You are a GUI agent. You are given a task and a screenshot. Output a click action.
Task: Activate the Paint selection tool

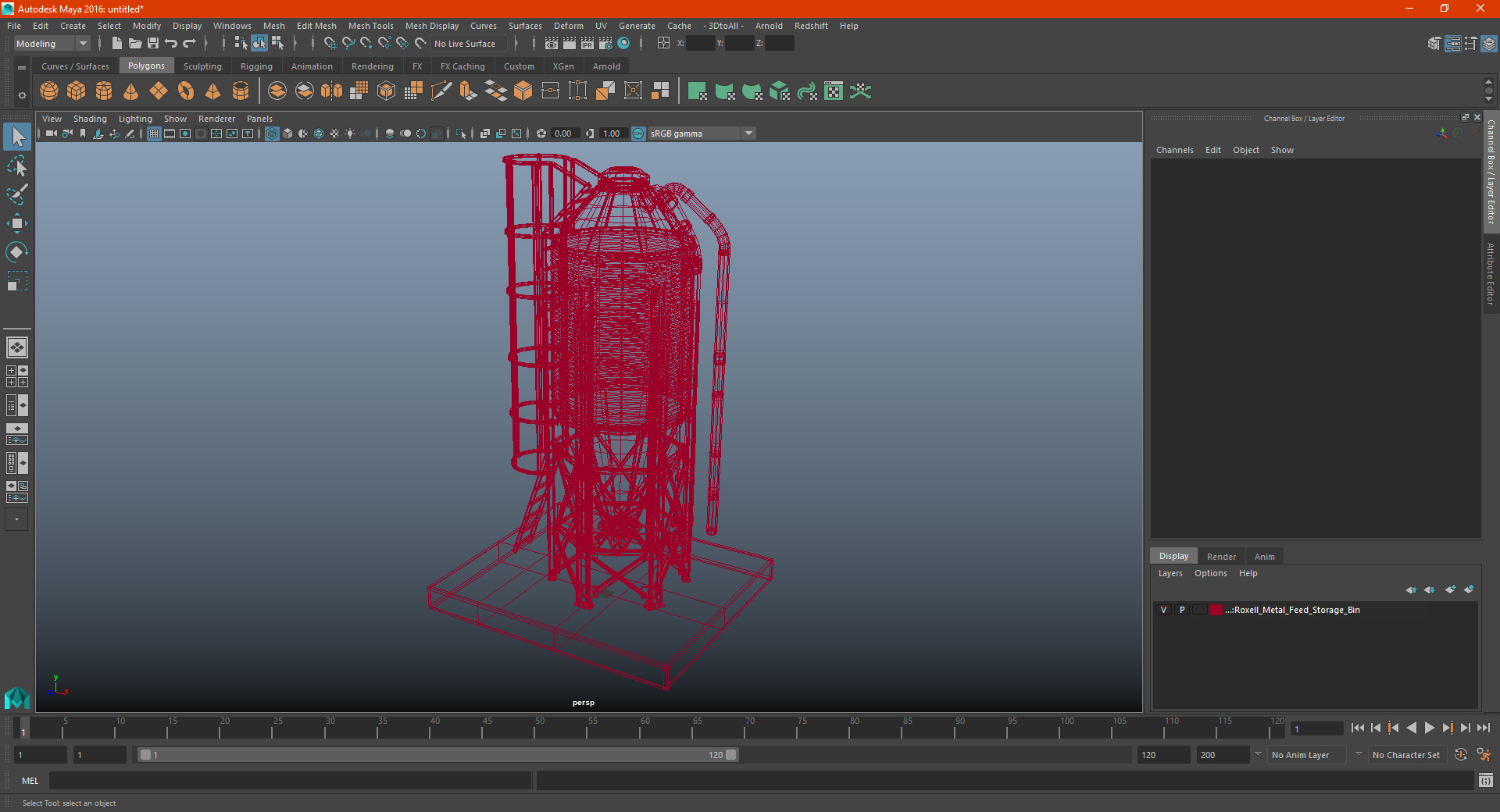tap(17, 194)
